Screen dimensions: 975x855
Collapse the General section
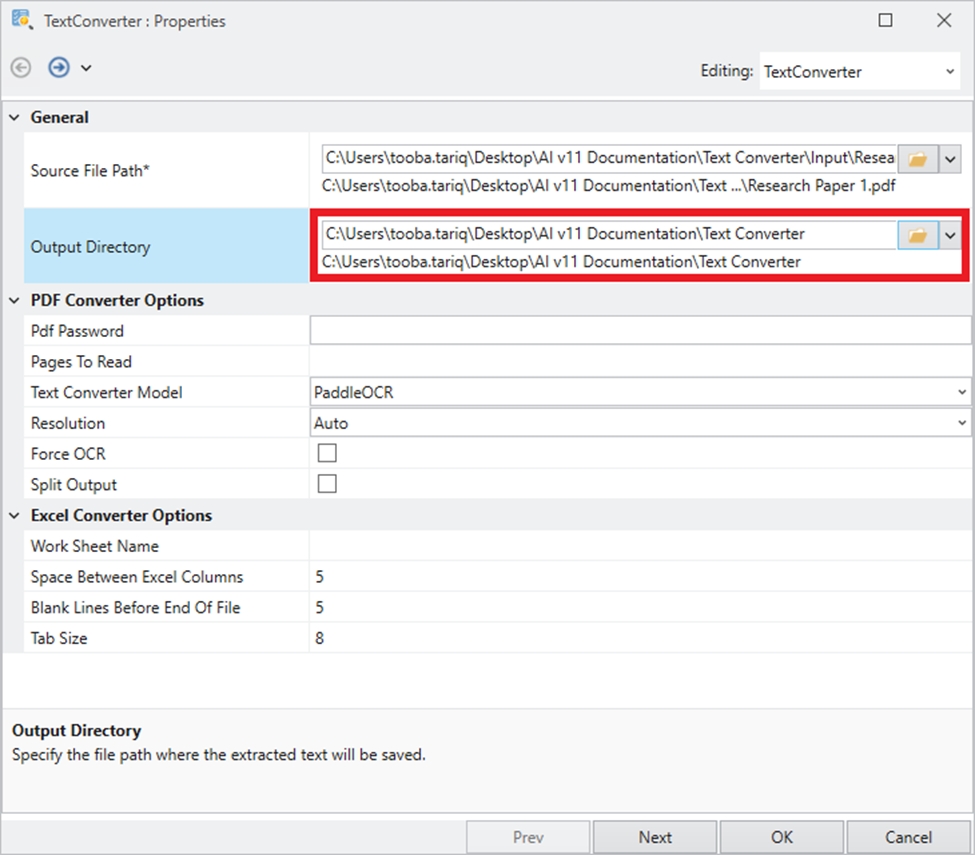click(15, 118)
